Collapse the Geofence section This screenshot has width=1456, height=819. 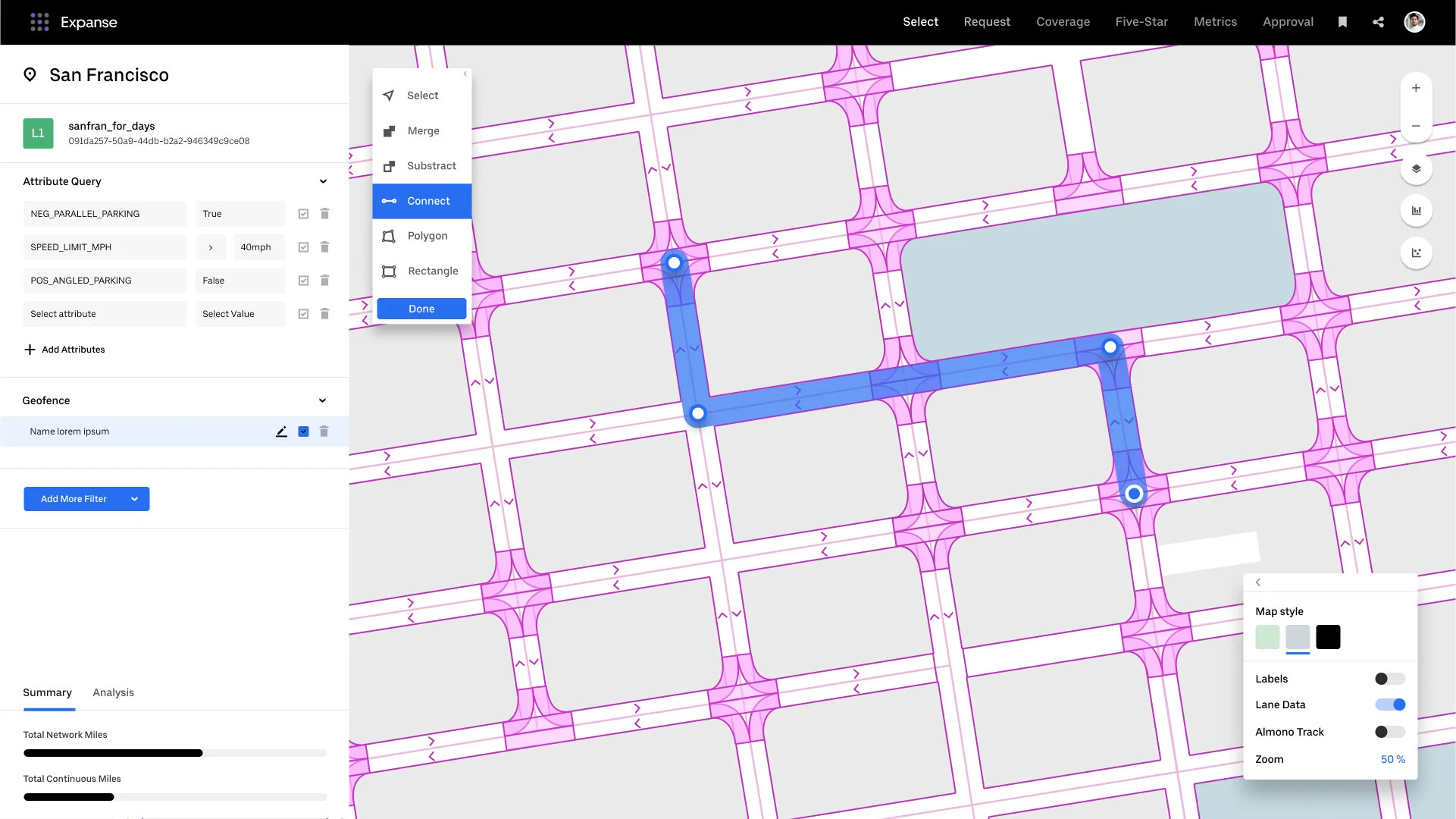322,400
